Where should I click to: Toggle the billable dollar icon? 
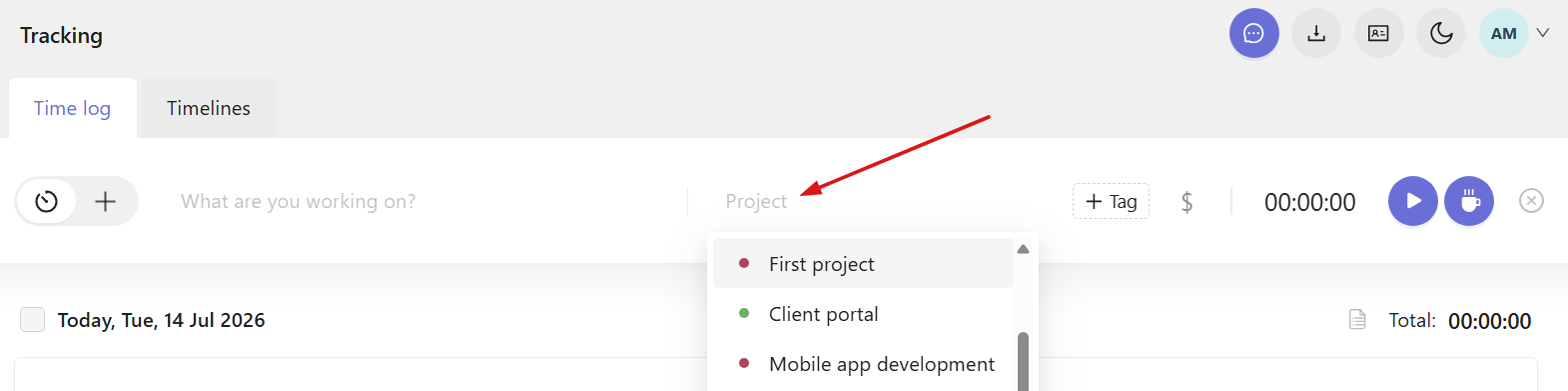coord(1186,202)
